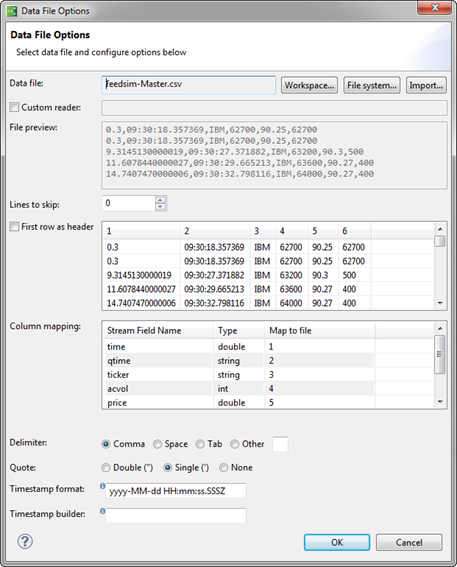Enable the Custom reader checkbox
The width and height of the screenshot is (457, 567).
pos(14,107)
